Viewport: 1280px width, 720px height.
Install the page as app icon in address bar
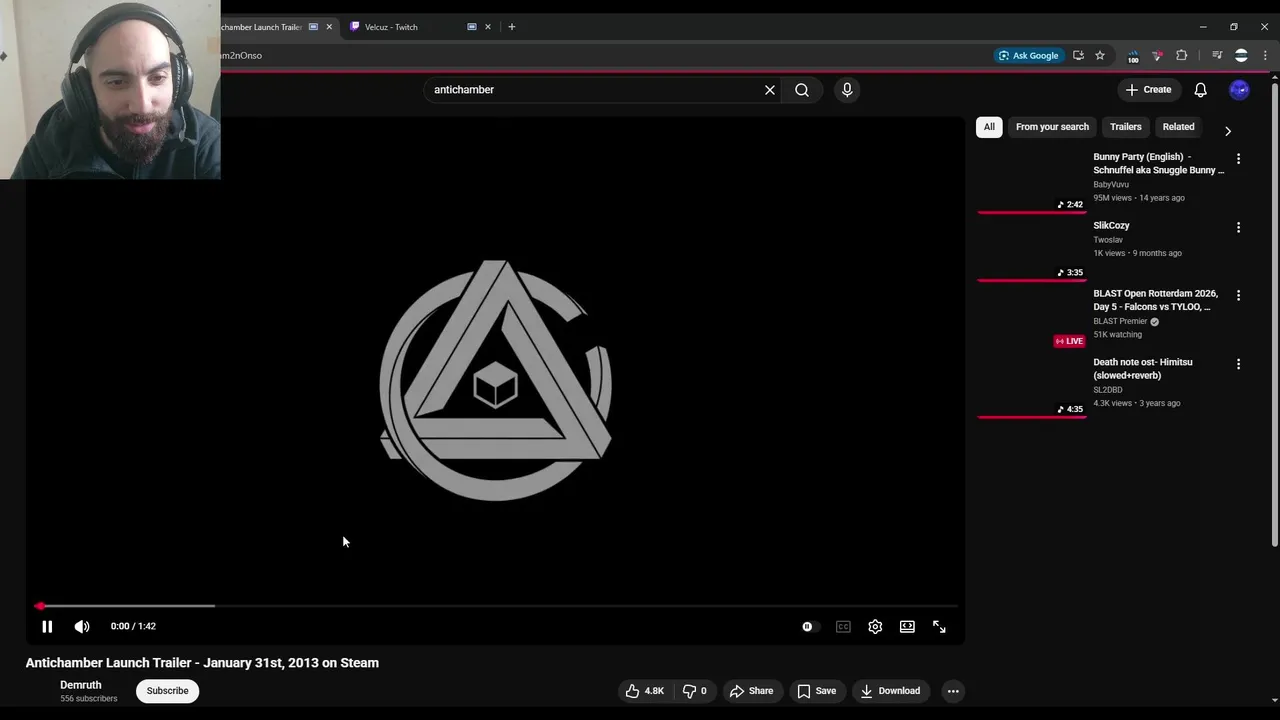[x=1078, y=56]
